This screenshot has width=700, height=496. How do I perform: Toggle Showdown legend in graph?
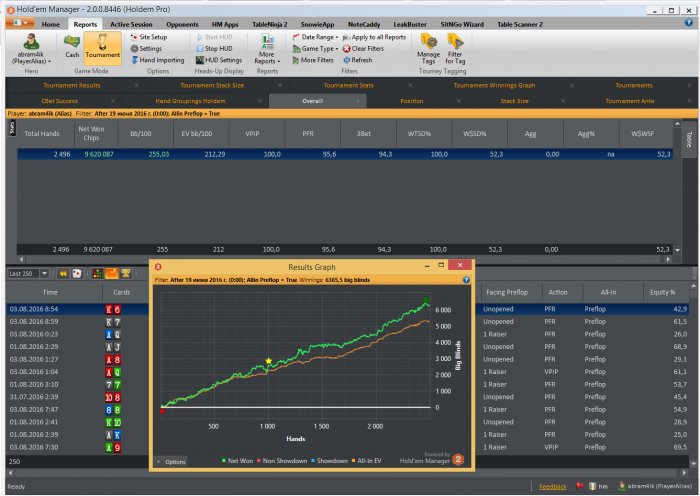(329, 461)
